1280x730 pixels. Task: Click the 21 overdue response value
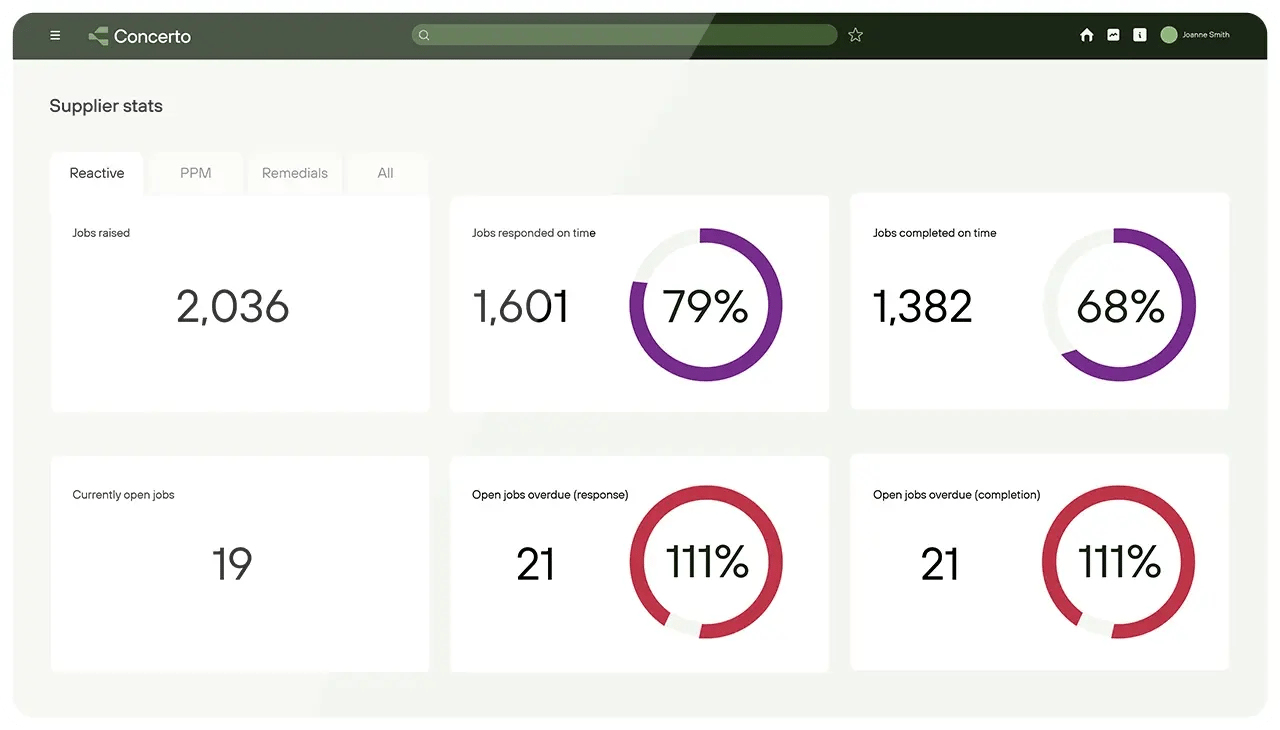536,565
